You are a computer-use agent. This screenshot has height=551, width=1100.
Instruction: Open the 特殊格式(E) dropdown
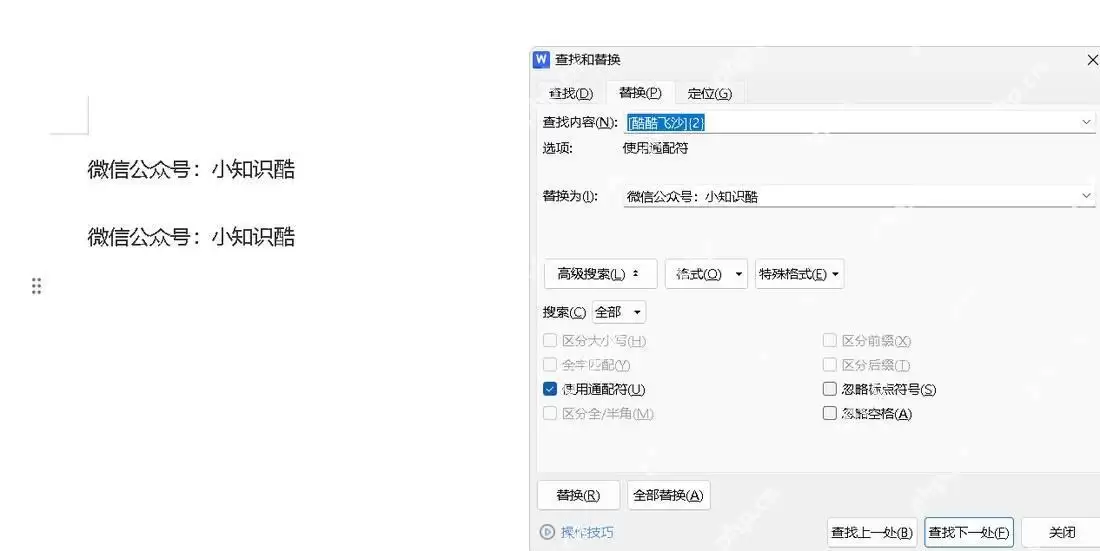coord(800,274)
